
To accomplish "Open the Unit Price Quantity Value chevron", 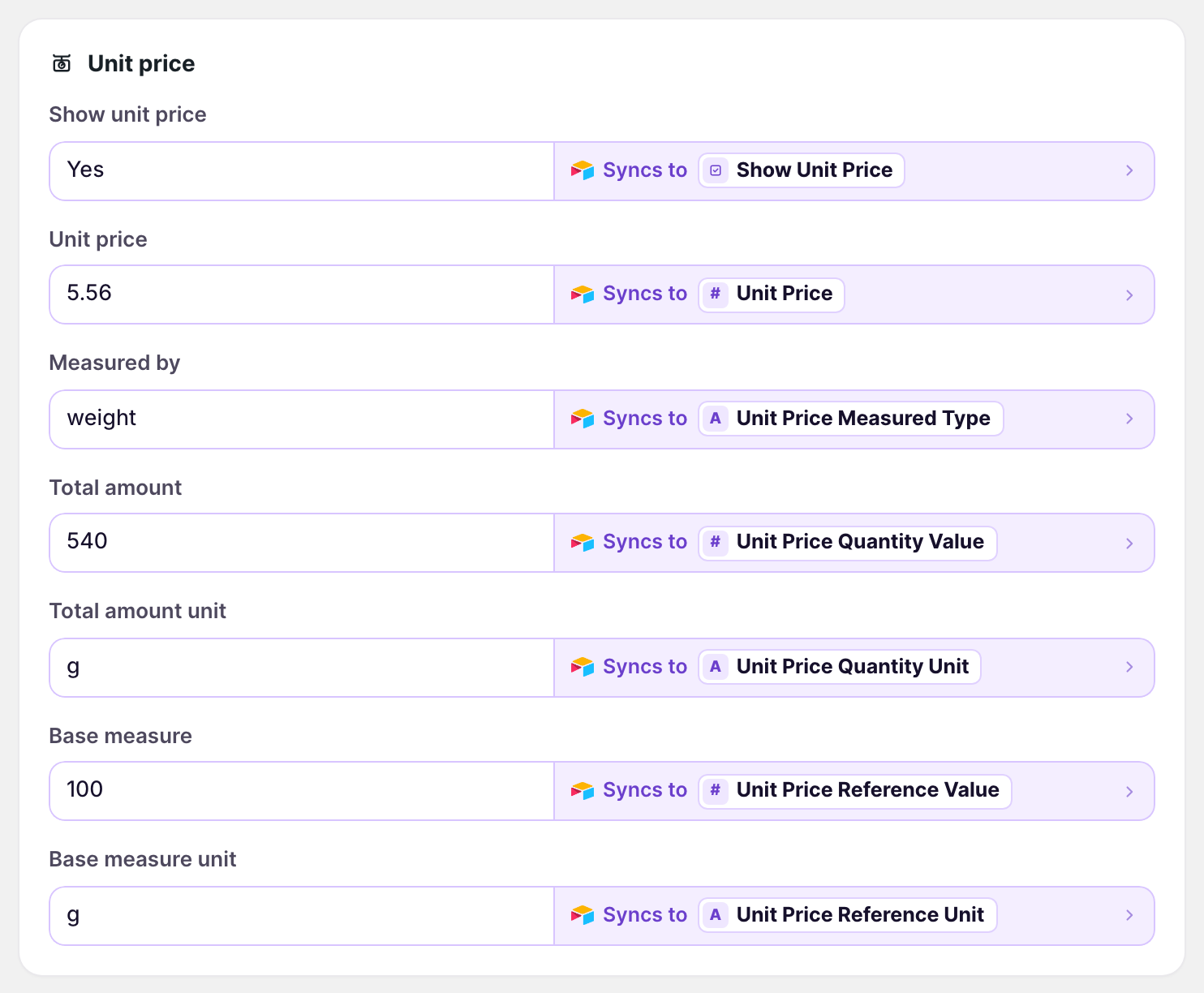I will 1129,544.
